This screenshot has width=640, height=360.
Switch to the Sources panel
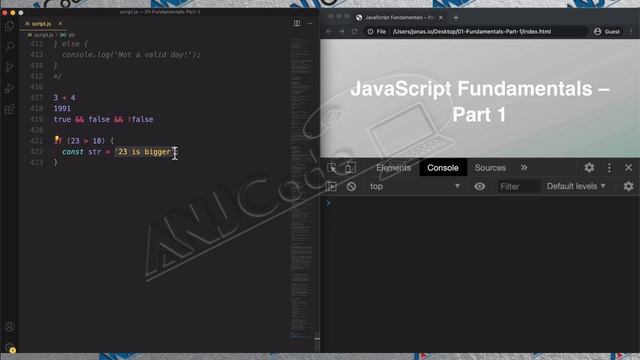point(490,168)
